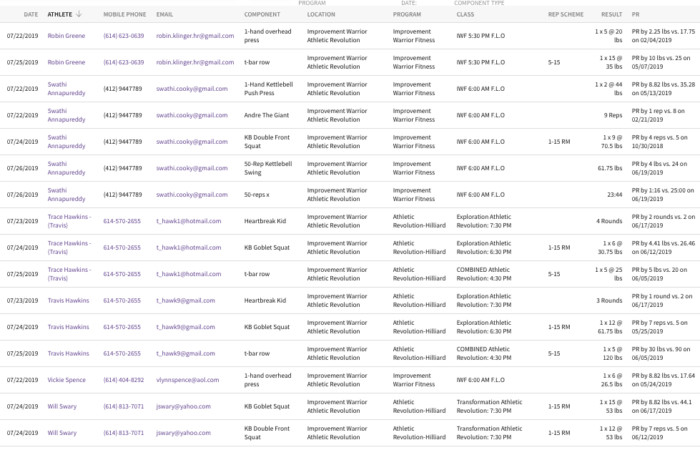700x450 pixels.
Task: Open Swathi Annapureddy in the Andre The Giant row
Action: pyautogui.click(x=66, y=115)
